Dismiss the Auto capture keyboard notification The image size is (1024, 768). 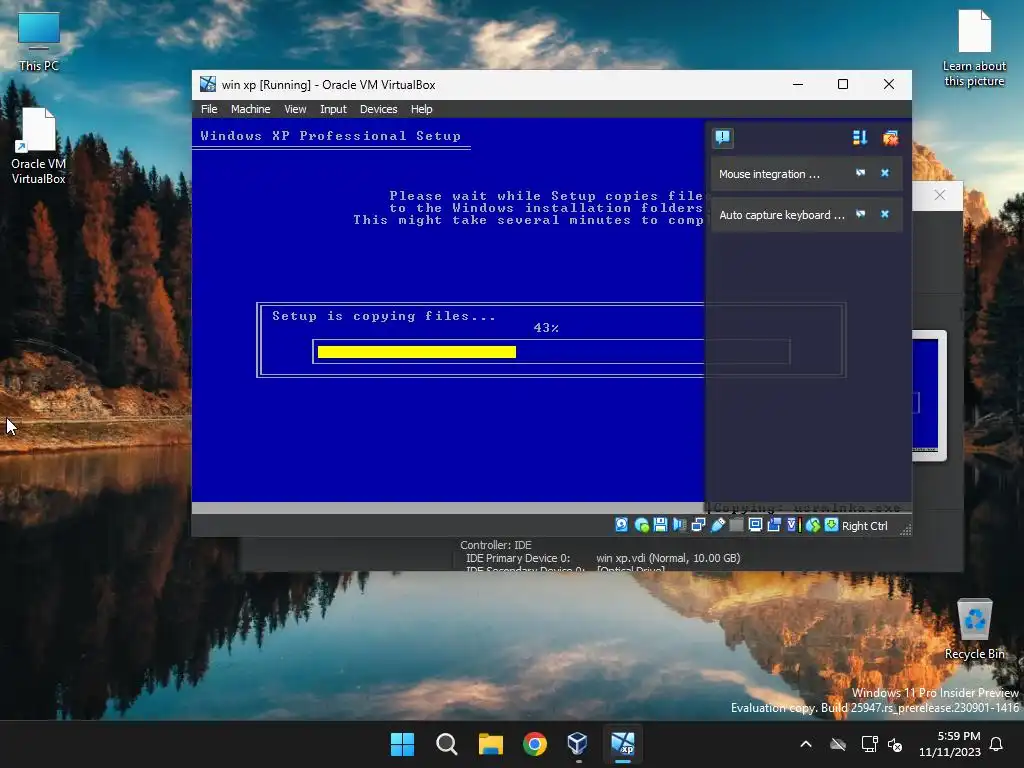[x=885, y=214]
